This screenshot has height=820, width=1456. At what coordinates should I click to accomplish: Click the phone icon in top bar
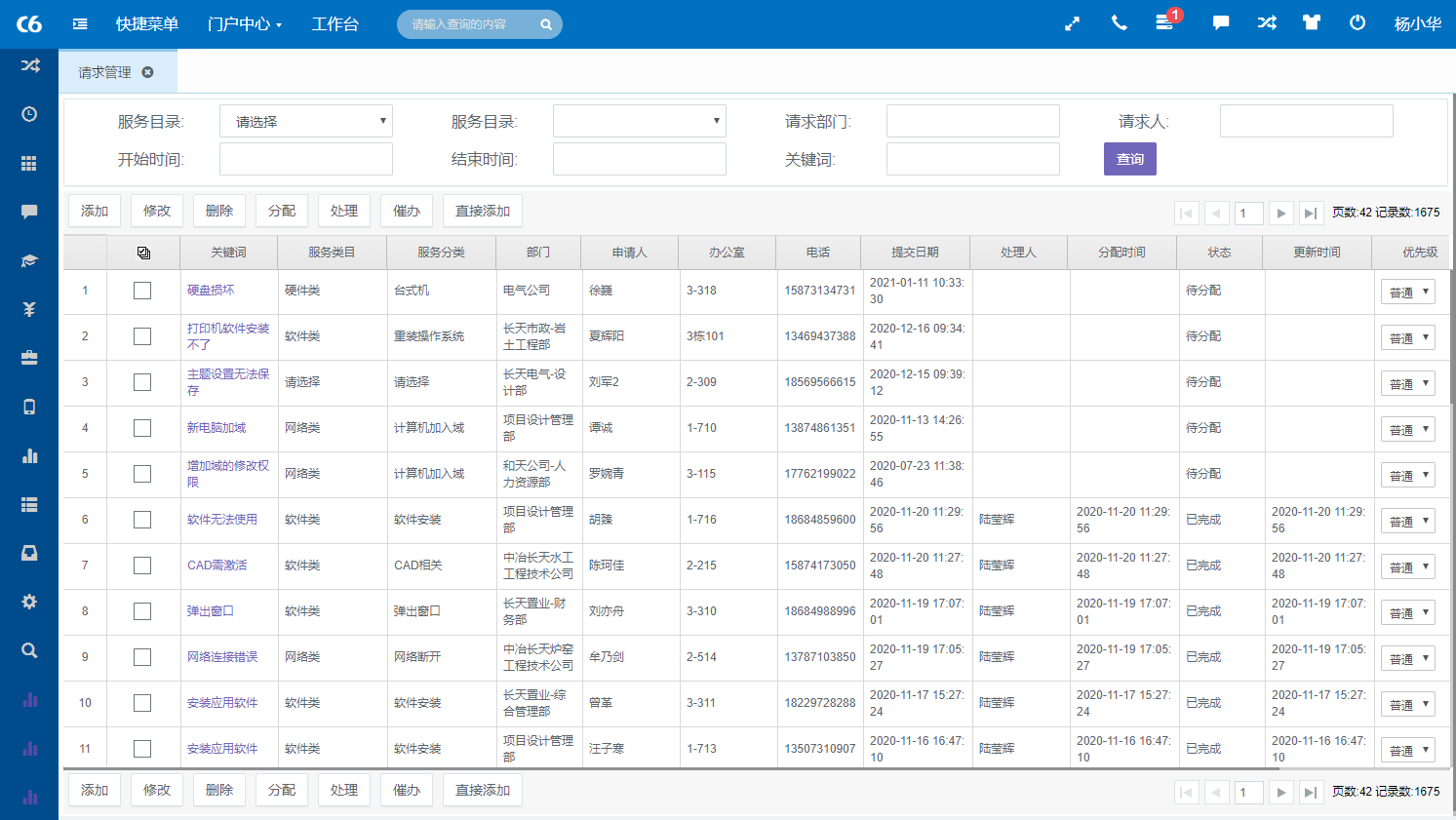click(x=1119, y=23)
